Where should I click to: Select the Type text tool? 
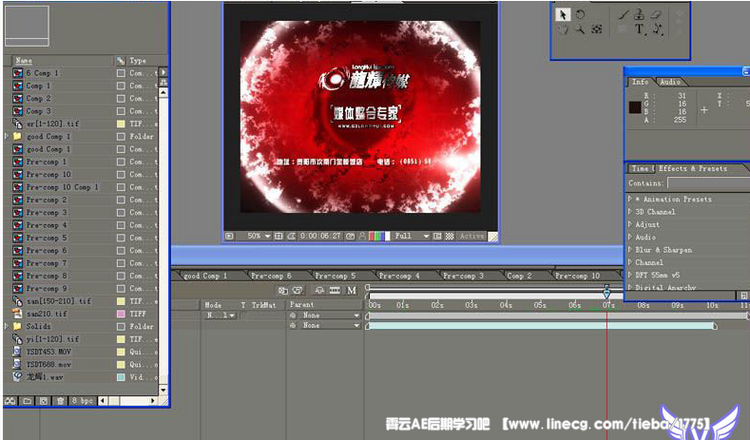640,30
